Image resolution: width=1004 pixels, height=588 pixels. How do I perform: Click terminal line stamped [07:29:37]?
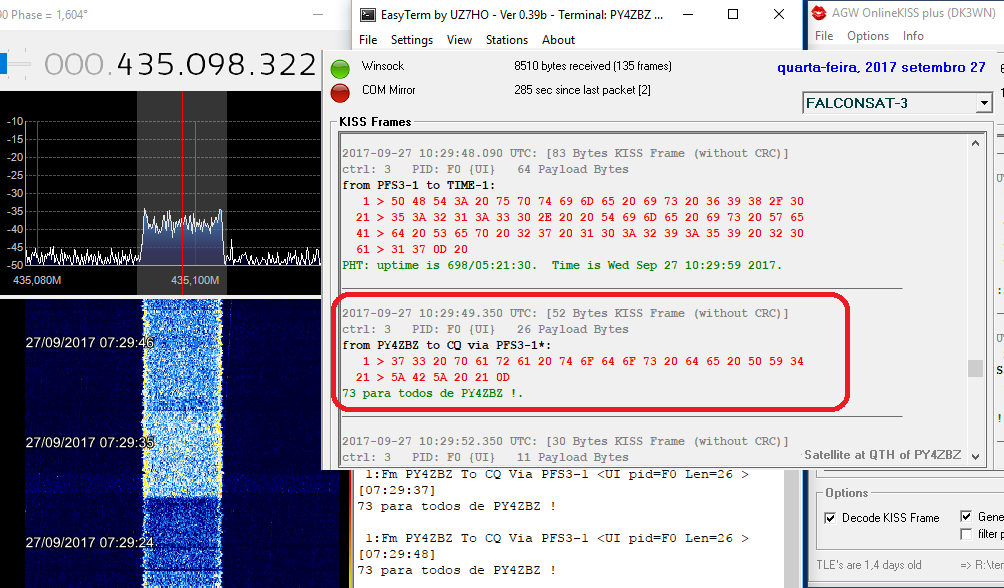397,490
